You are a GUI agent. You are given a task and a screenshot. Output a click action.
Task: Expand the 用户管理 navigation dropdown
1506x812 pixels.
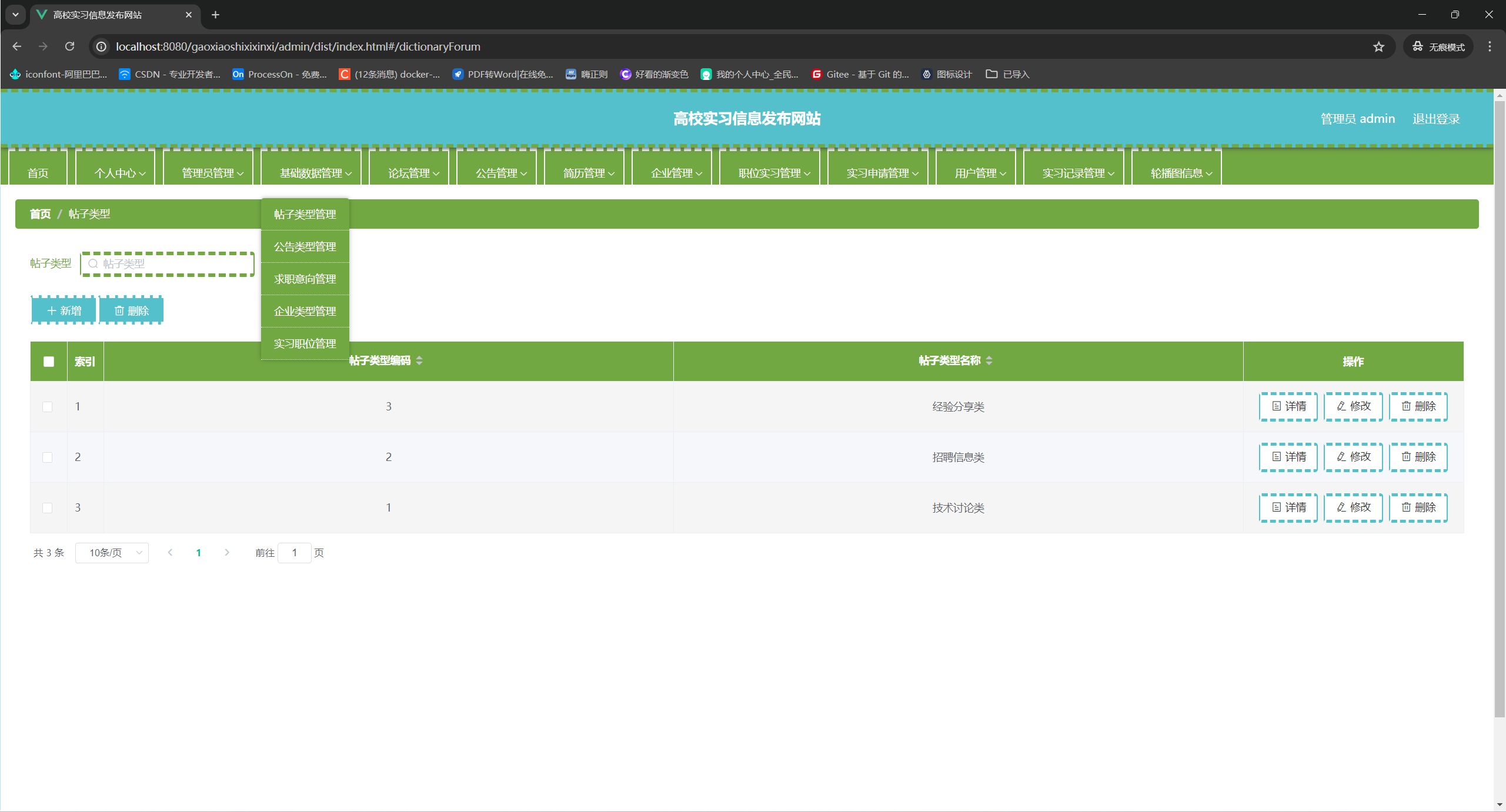tap(979, 173)
